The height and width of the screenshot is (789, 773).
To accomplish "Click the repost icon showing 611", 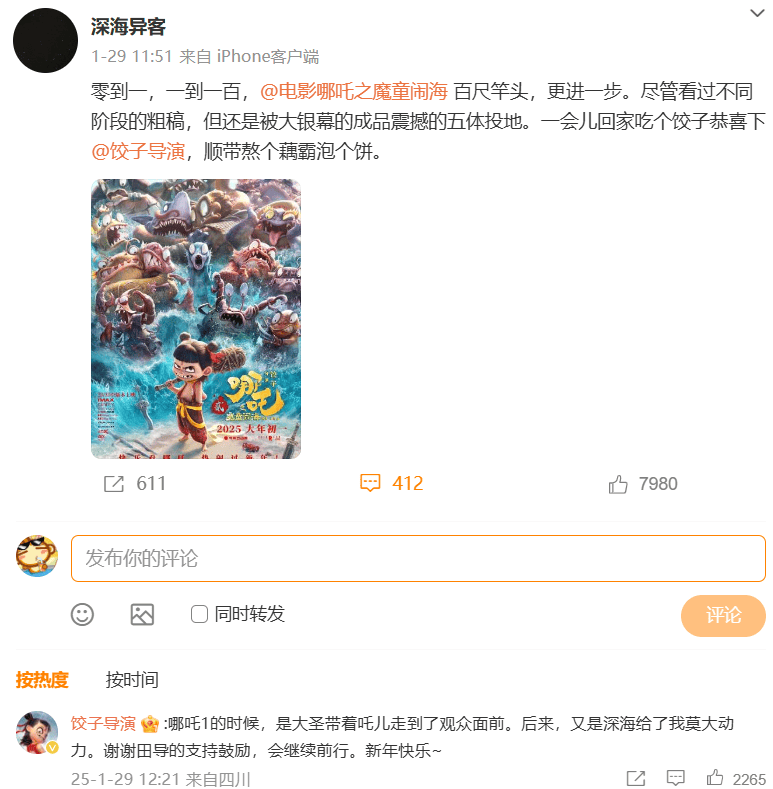I will pos(114,484).
